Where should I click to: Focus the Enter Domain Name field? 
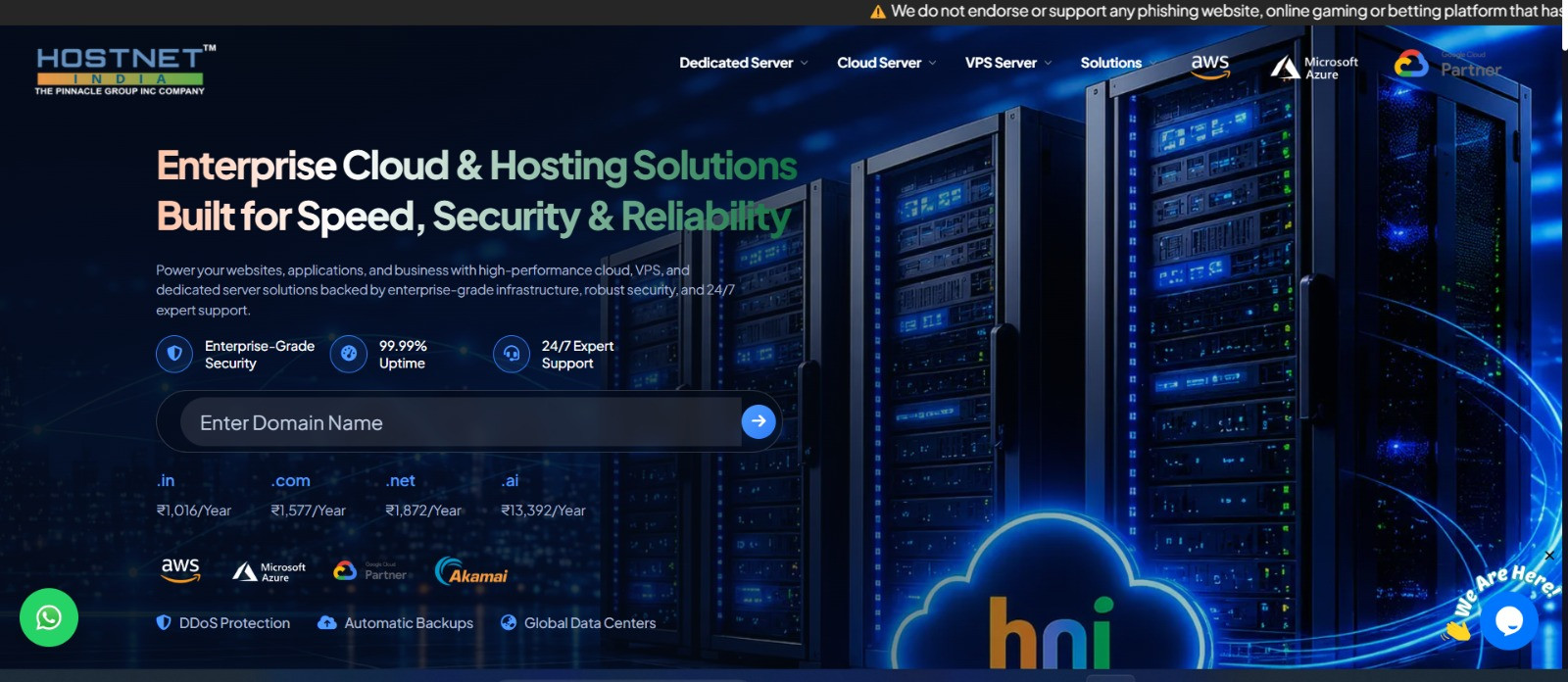click(x=461, y=422)
